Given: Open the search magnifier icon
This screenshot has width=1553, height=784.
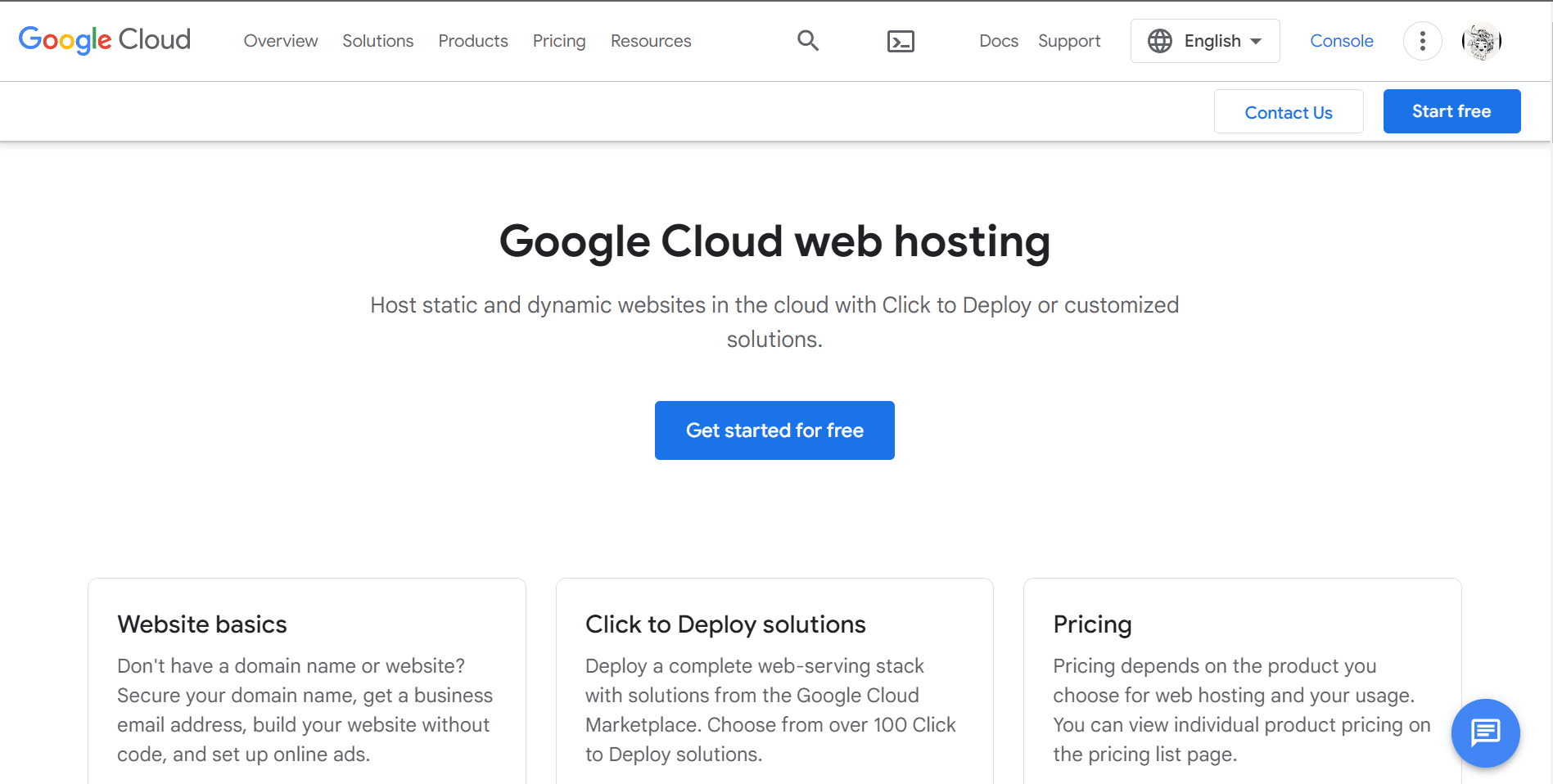Looking at the screenshot, I should pyautogui.click(x=808, y=41).
